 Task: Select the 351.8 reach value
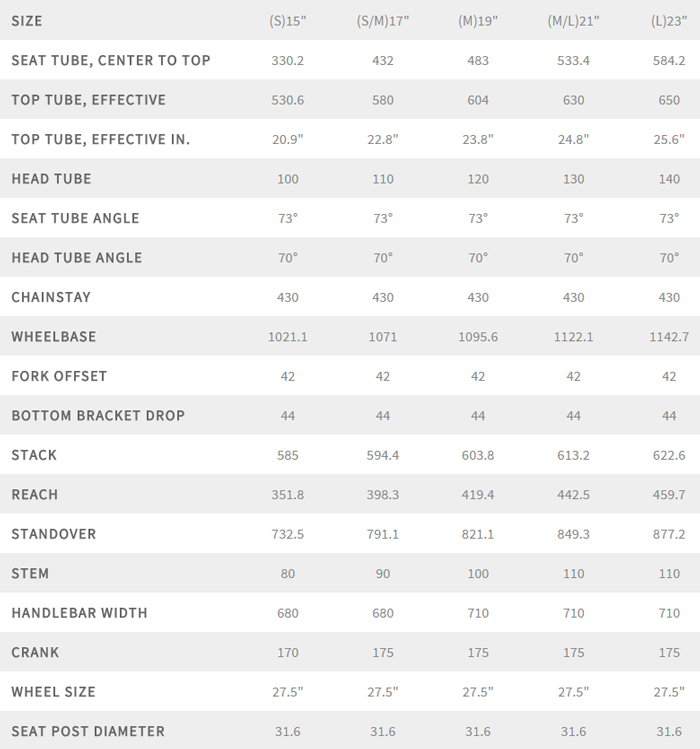(288, 495)
